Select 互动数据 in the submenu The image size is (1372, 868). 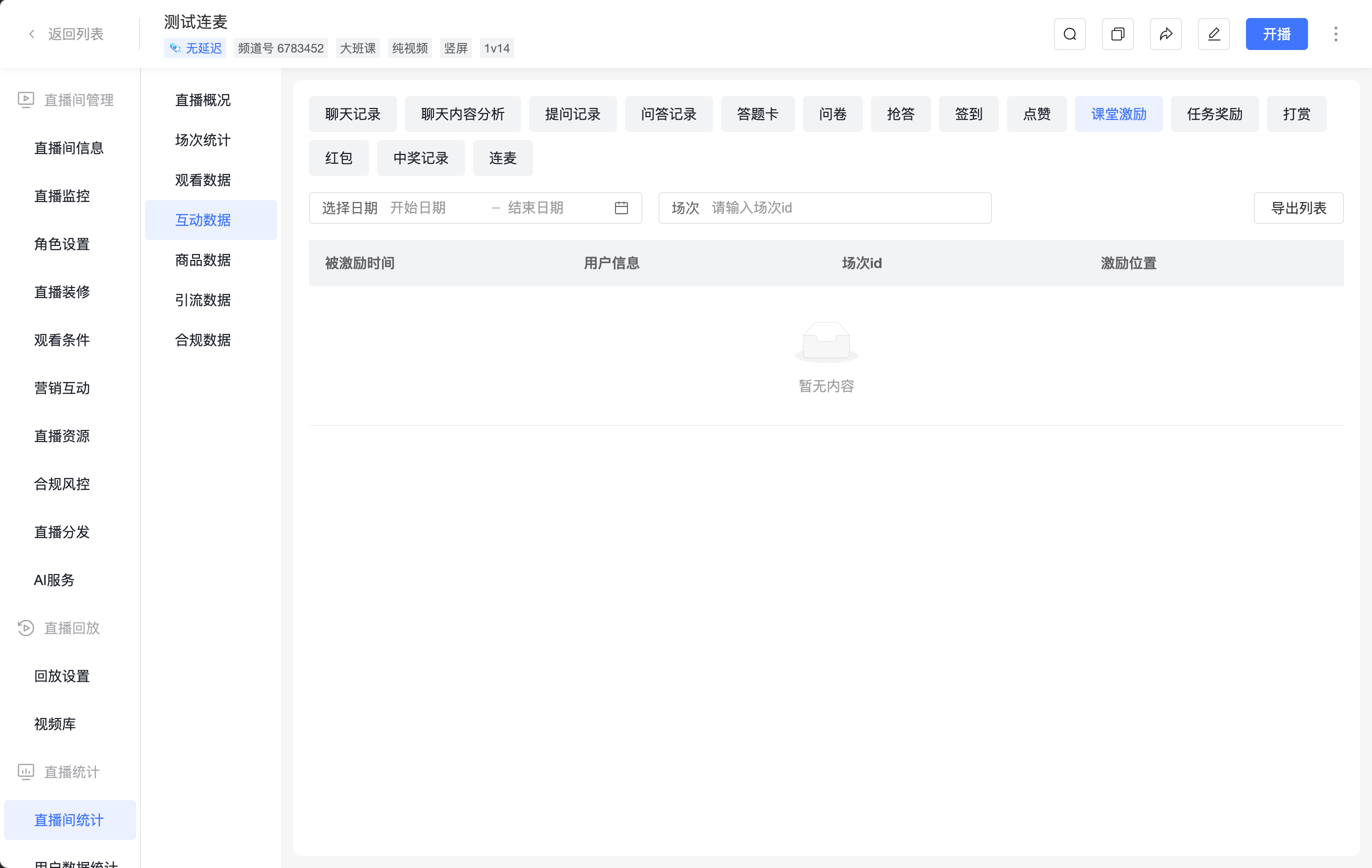coord(211,220)
